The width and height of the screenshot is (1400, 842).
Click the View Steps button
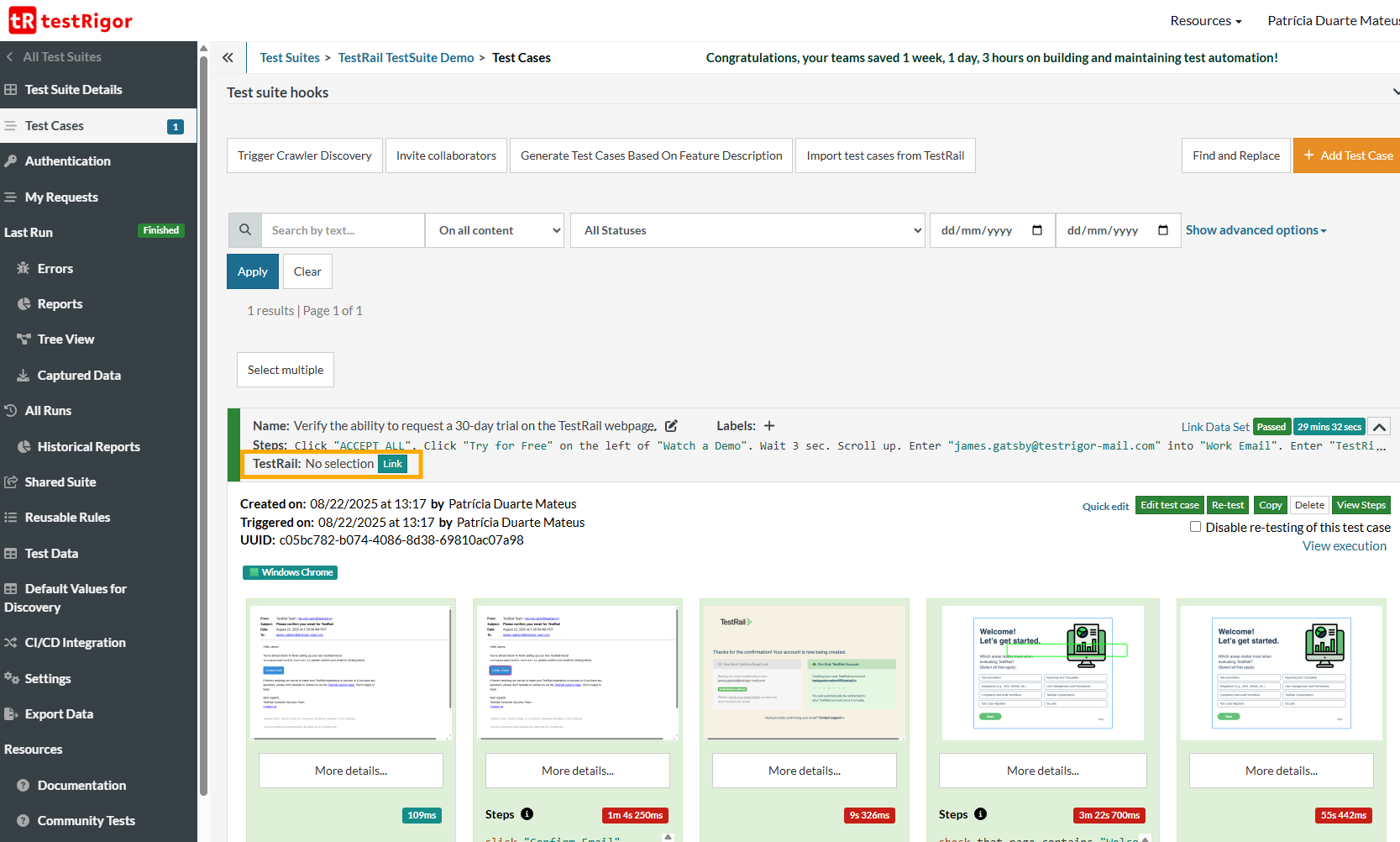tap(1361, 505)
